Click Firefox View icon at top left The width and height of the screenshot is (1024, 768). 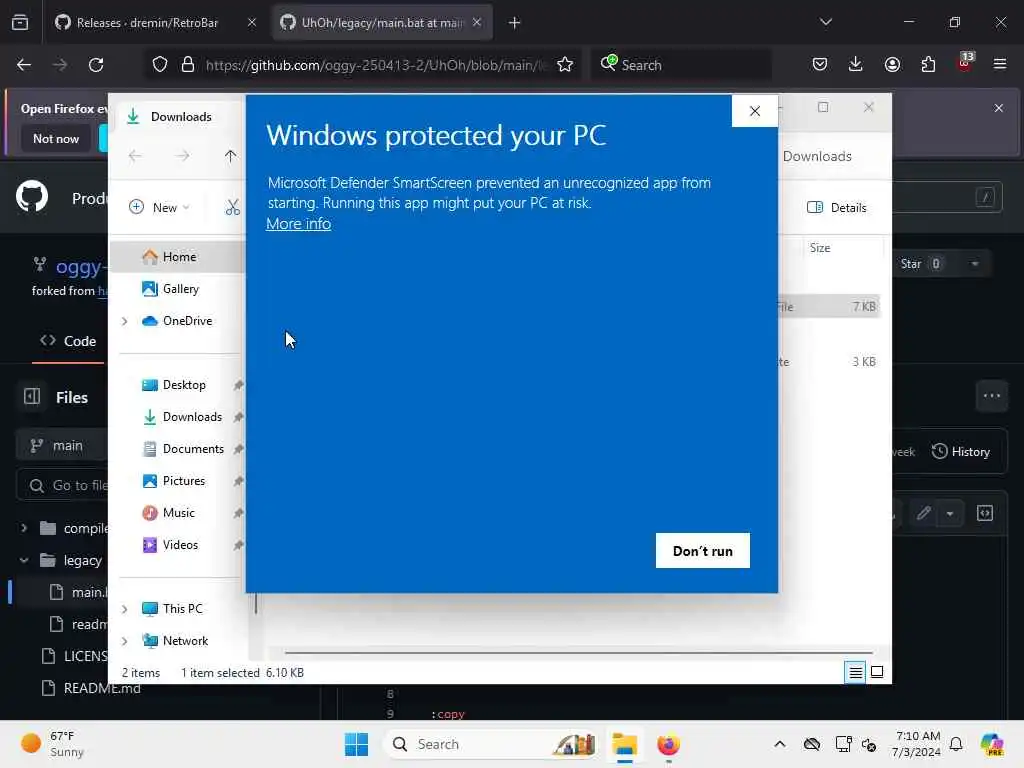pyautogui.click(x=20, y=23)
